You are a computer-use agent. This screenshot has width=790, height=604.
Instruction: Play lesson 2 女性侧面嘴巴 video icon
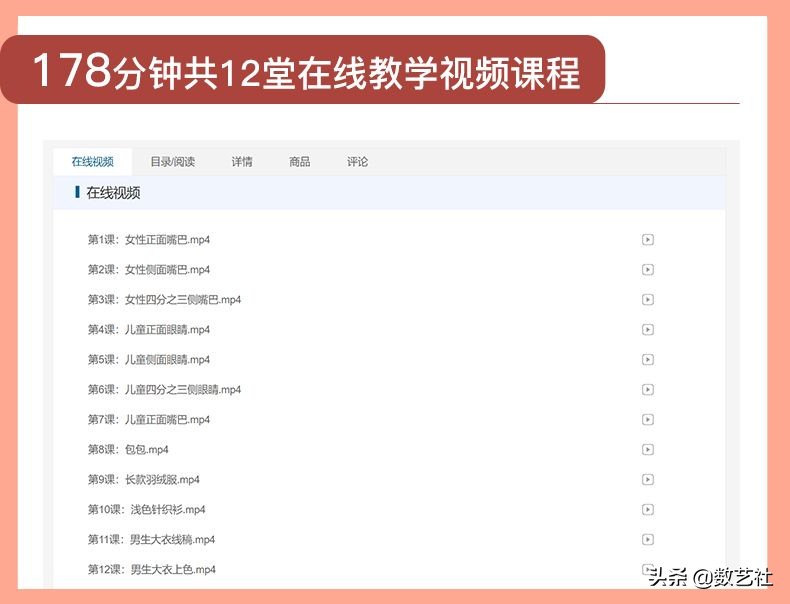(x=648, y=270)
